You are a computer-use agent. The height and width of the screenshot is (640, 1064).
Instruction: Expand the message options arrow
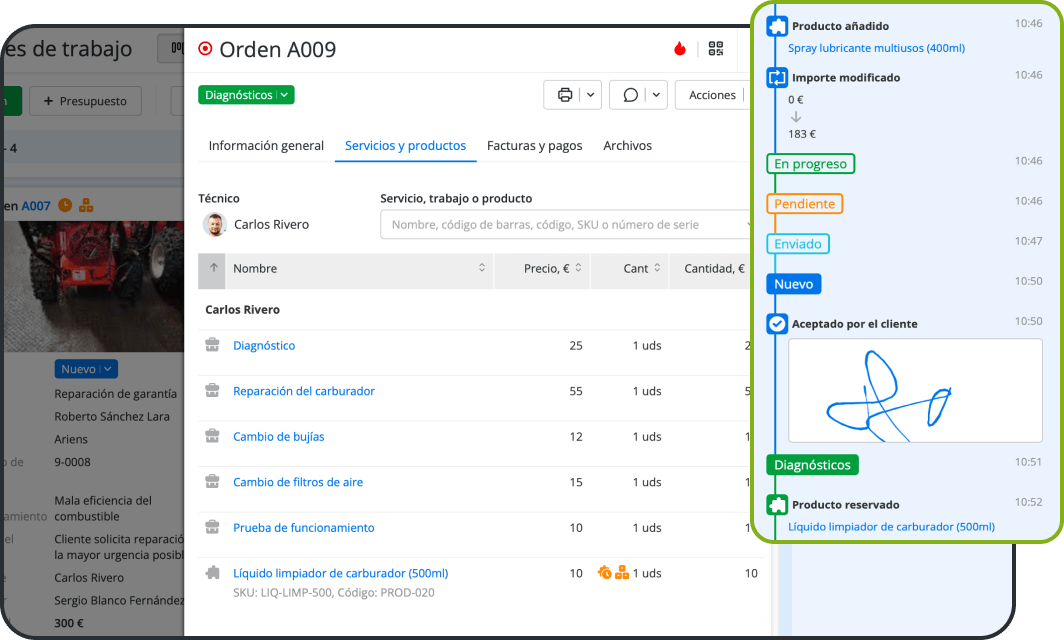656,95
